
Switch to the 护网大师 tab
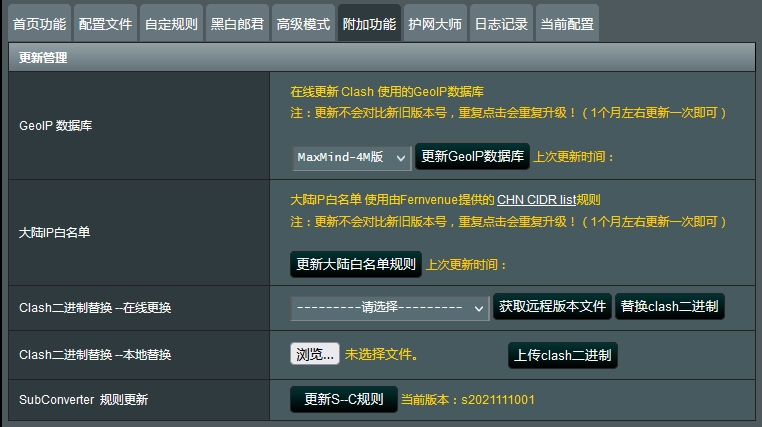click(435, 23)
